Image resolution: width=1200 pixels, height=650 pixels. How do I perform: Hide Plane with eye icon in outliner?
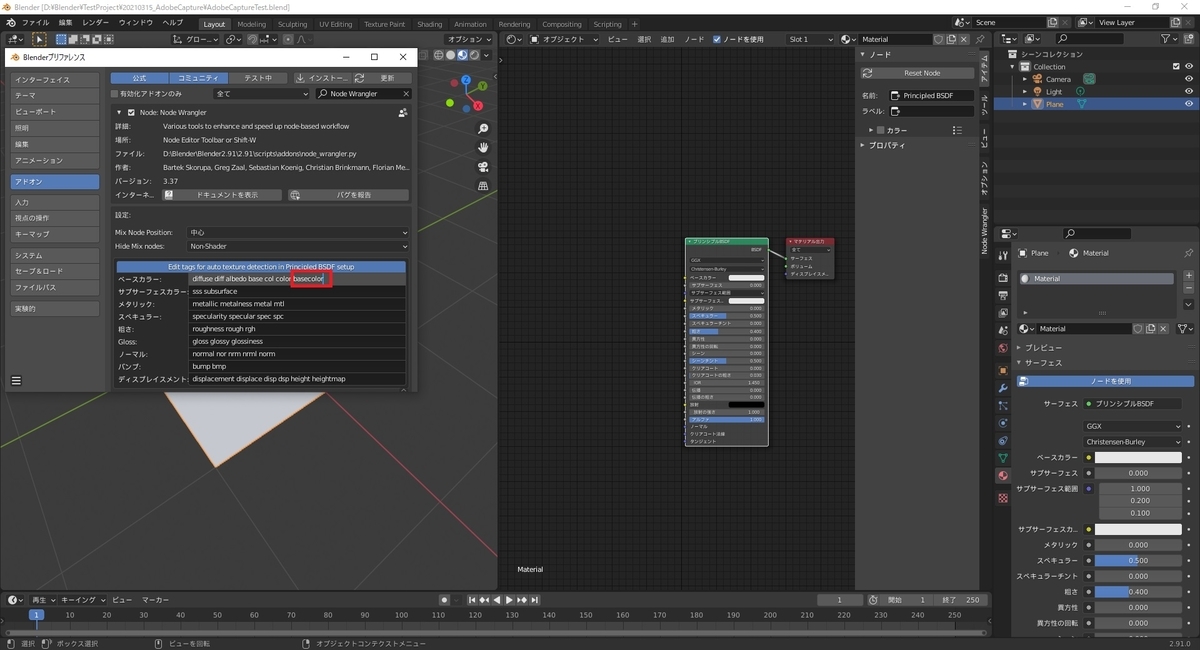[x=1189, y=104]
